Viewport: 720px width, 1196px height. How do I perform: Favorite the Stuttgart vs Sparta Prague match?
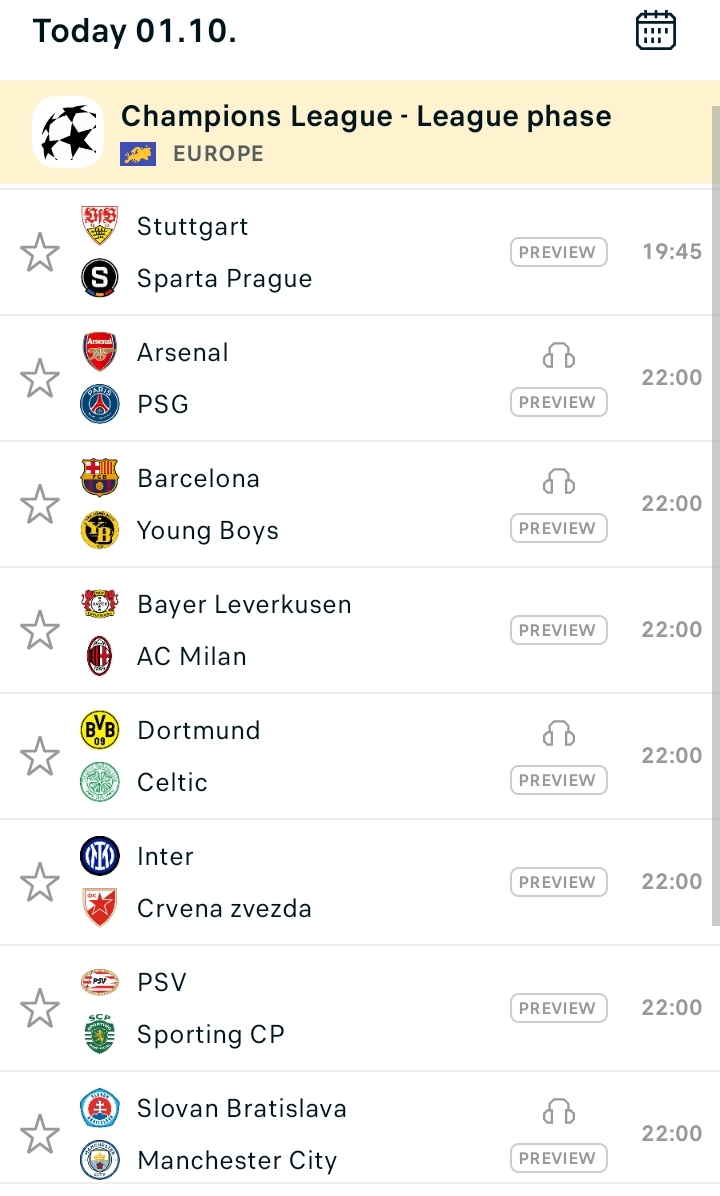pyautogui.click(x=40, y=252)
